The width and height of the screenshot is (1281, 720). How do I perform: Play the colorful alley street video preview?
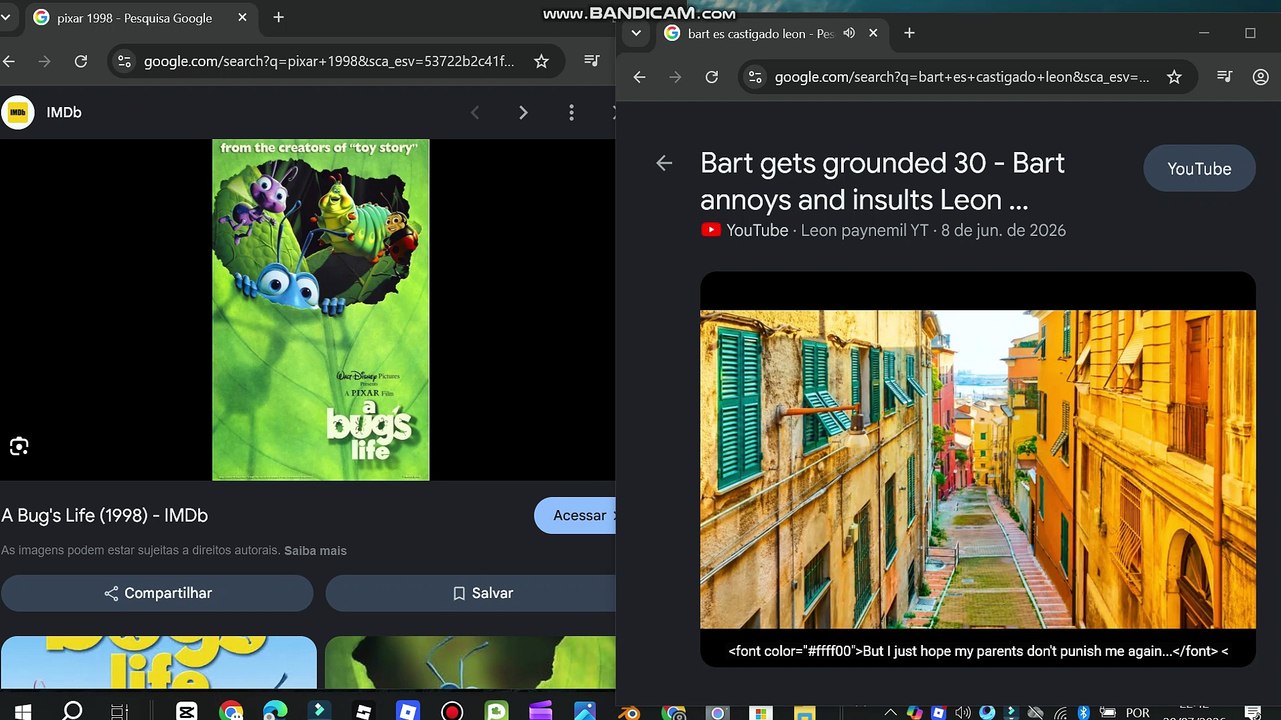[978, 469]
